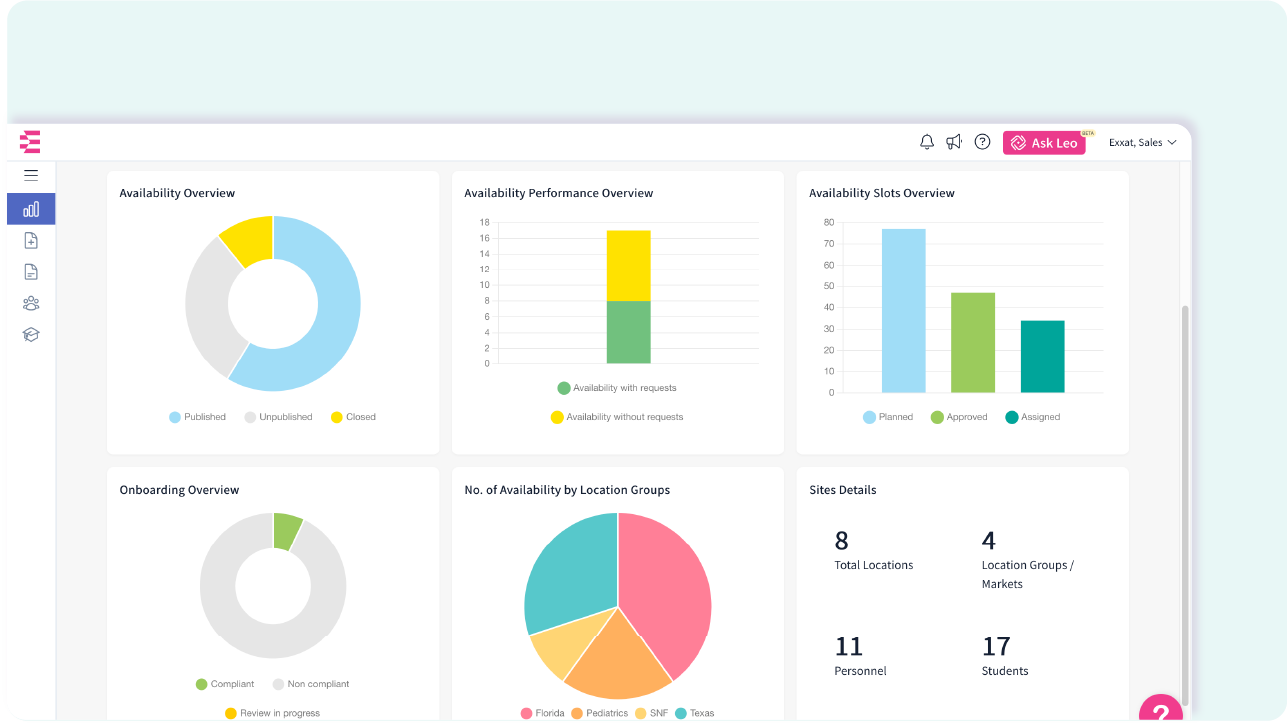The width and height of the screenshot is (1287, 726).
Task: Toggle Approved legend item
Action: [x=959, y=417]
